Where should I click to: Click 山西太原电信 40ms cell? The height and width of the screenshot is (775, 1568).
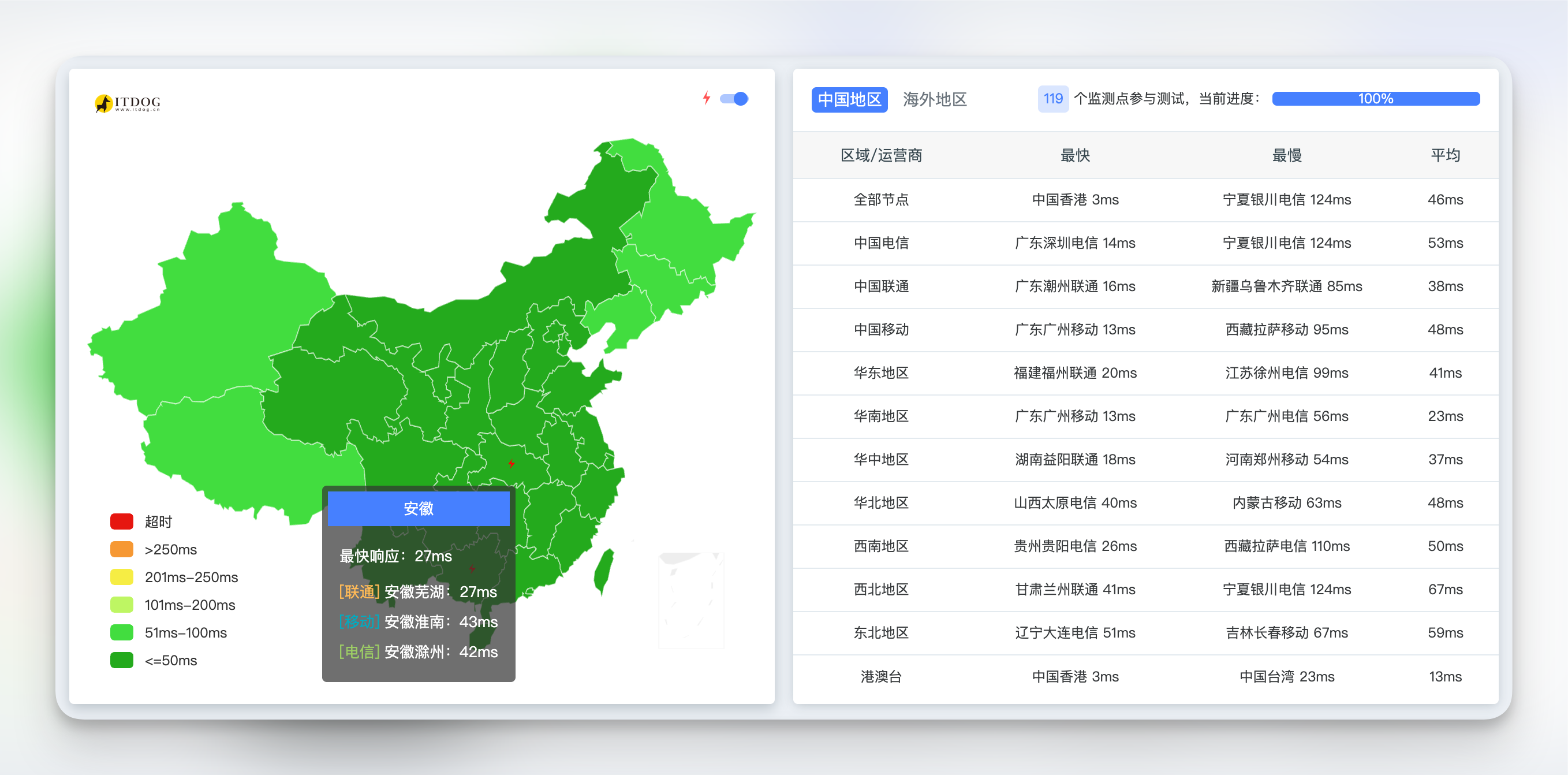1075,502
